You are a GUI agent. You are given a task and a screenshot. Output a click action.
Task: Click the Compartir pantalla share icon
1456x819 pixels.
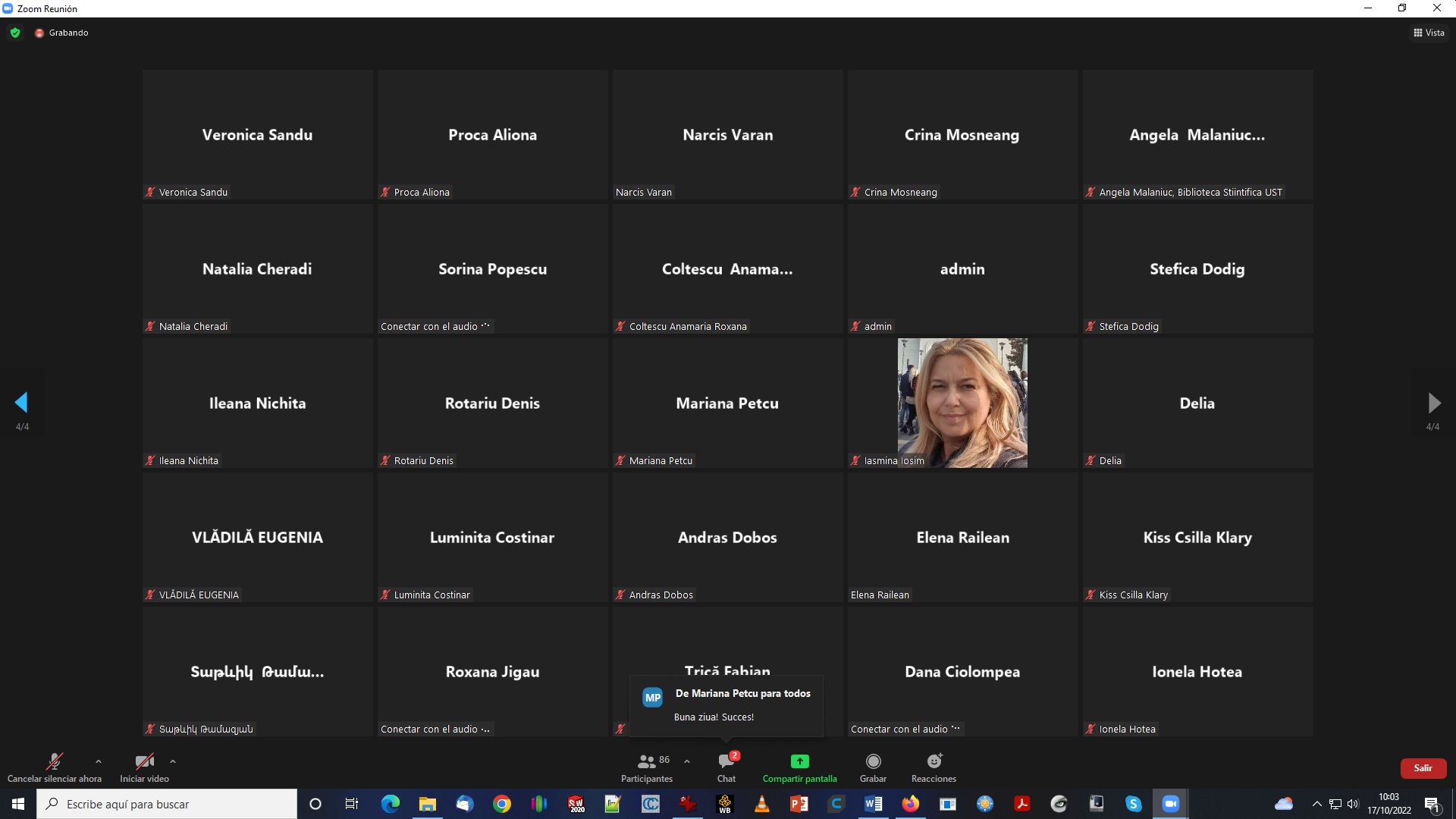pos(799,761)
